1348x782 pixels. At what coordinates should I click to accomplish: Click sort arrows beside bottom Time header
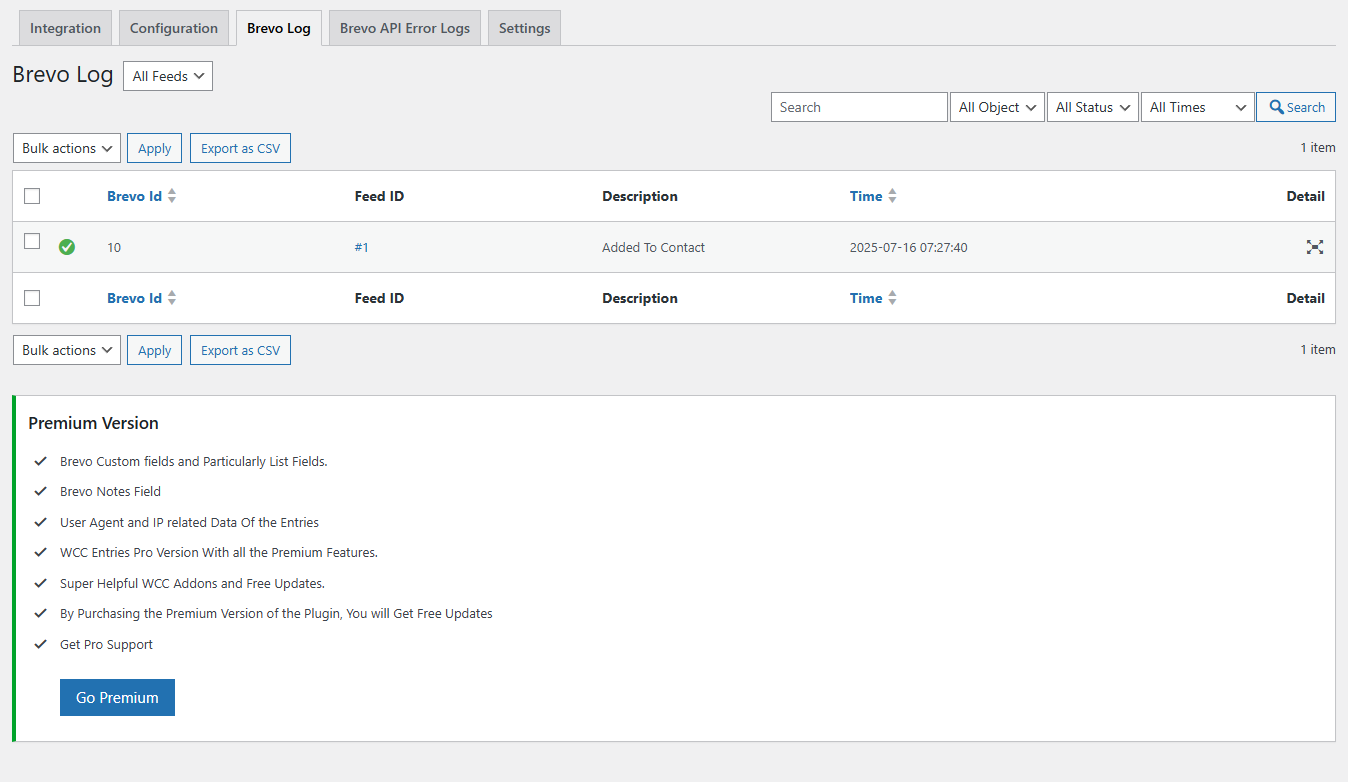pyautogui.click(x=892, y=298)
